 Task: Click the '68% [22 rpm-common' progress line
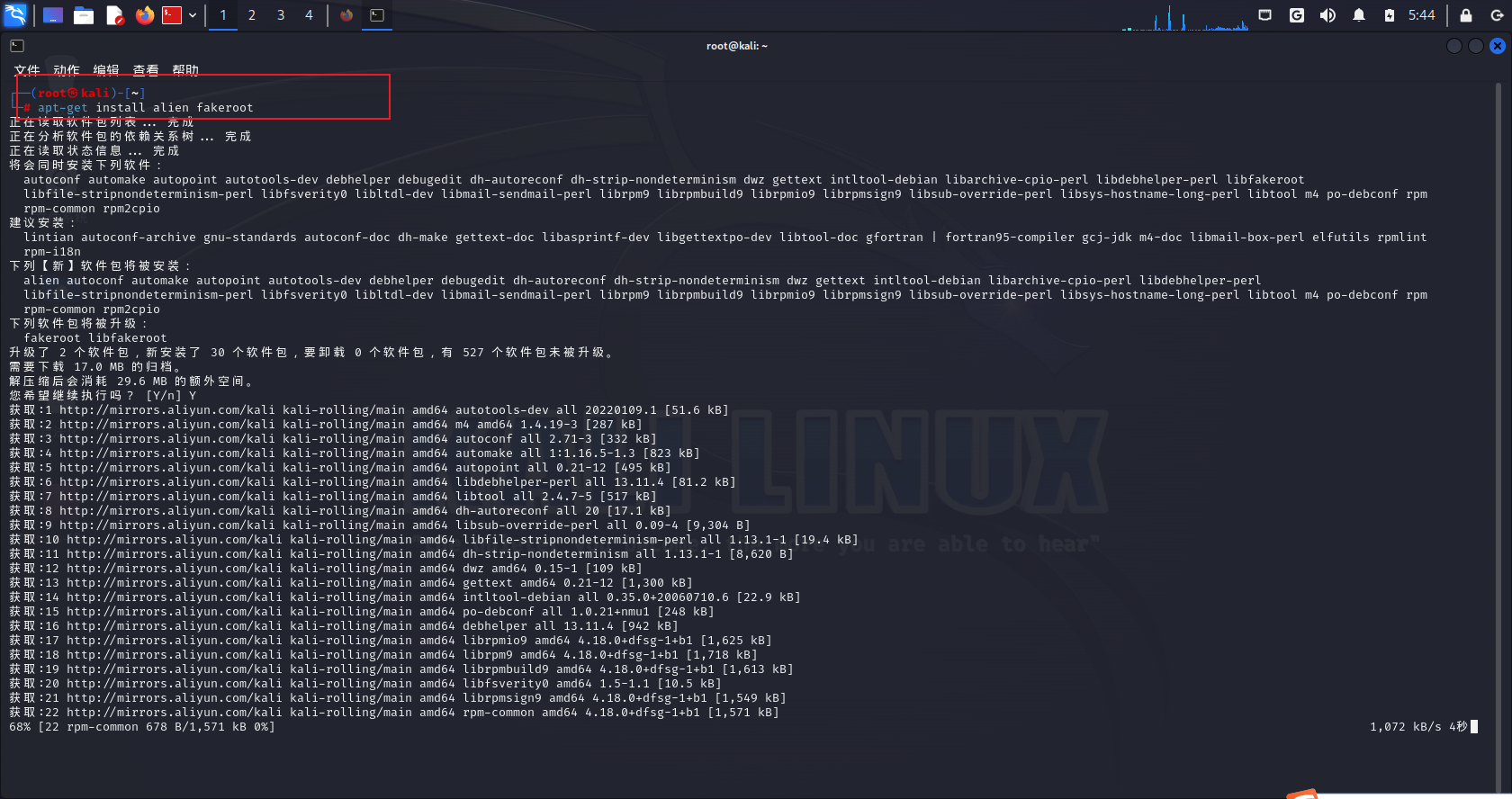pos(142,727)
